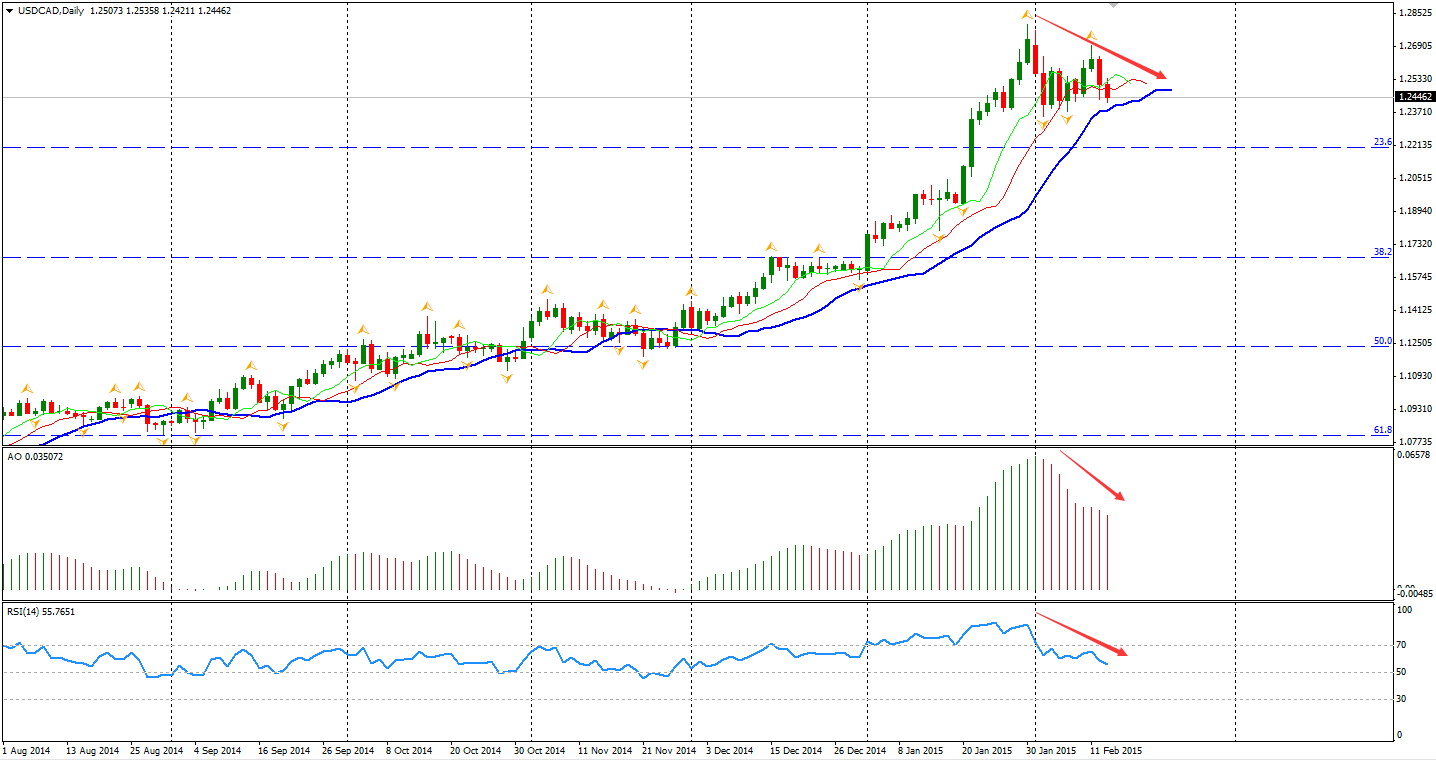Click the 'RSI(14) 55.7651' indicator label

tap(42, 611)
